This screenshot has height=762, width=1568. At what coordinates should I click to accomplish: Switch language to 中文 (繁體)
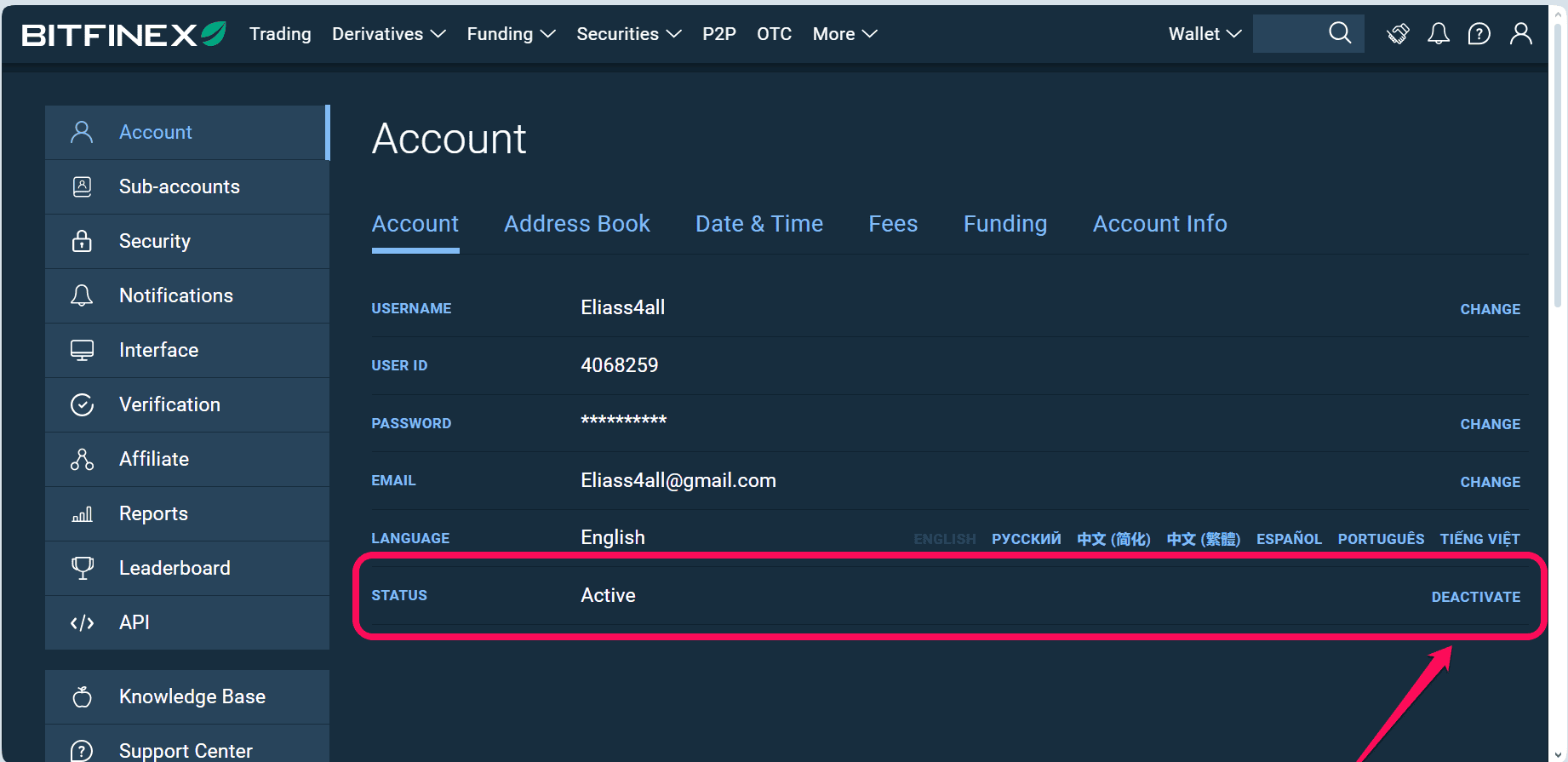1204,539
